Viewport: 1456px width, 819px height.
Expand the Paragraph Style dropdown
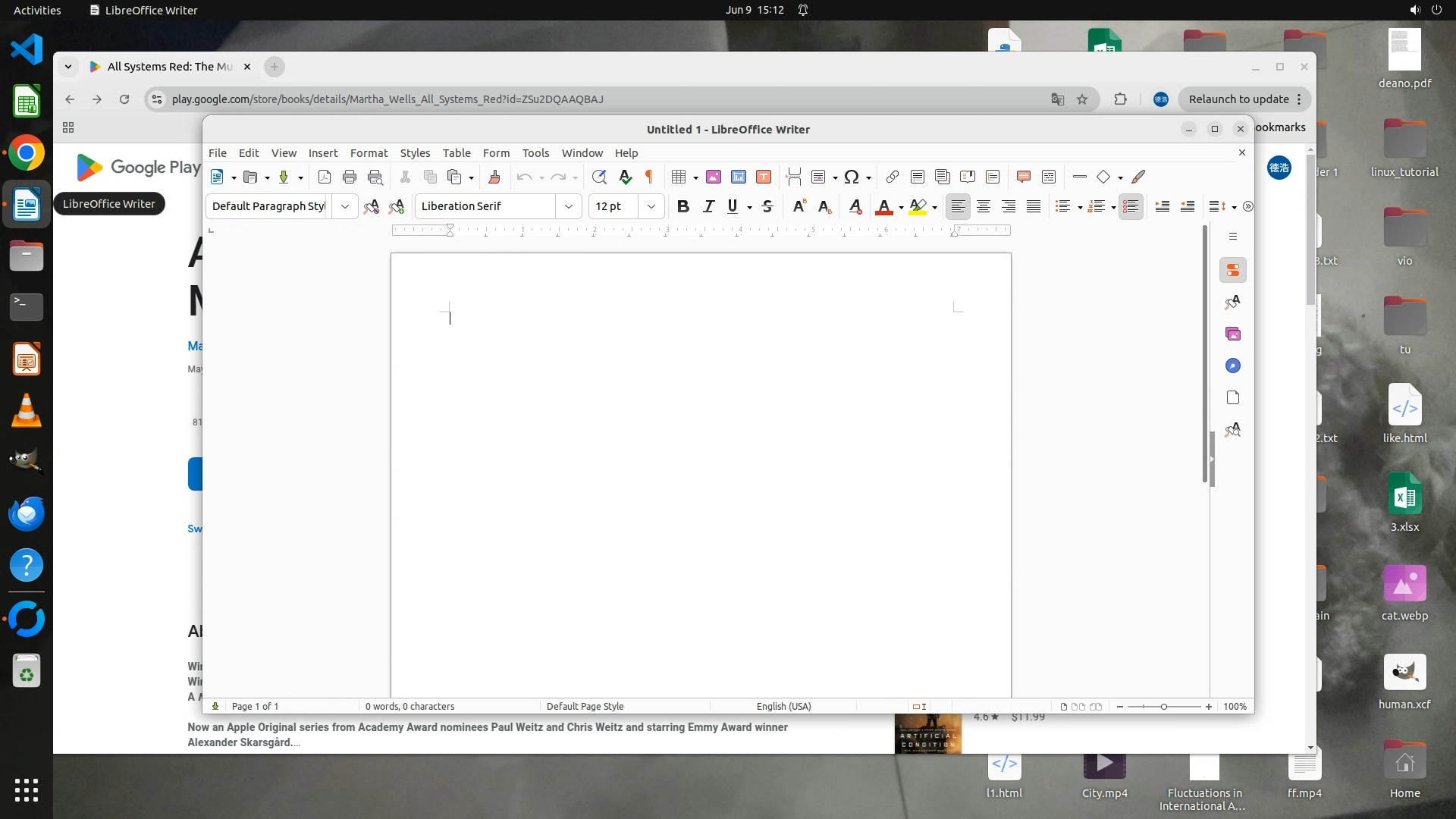[x=345, y=206]
